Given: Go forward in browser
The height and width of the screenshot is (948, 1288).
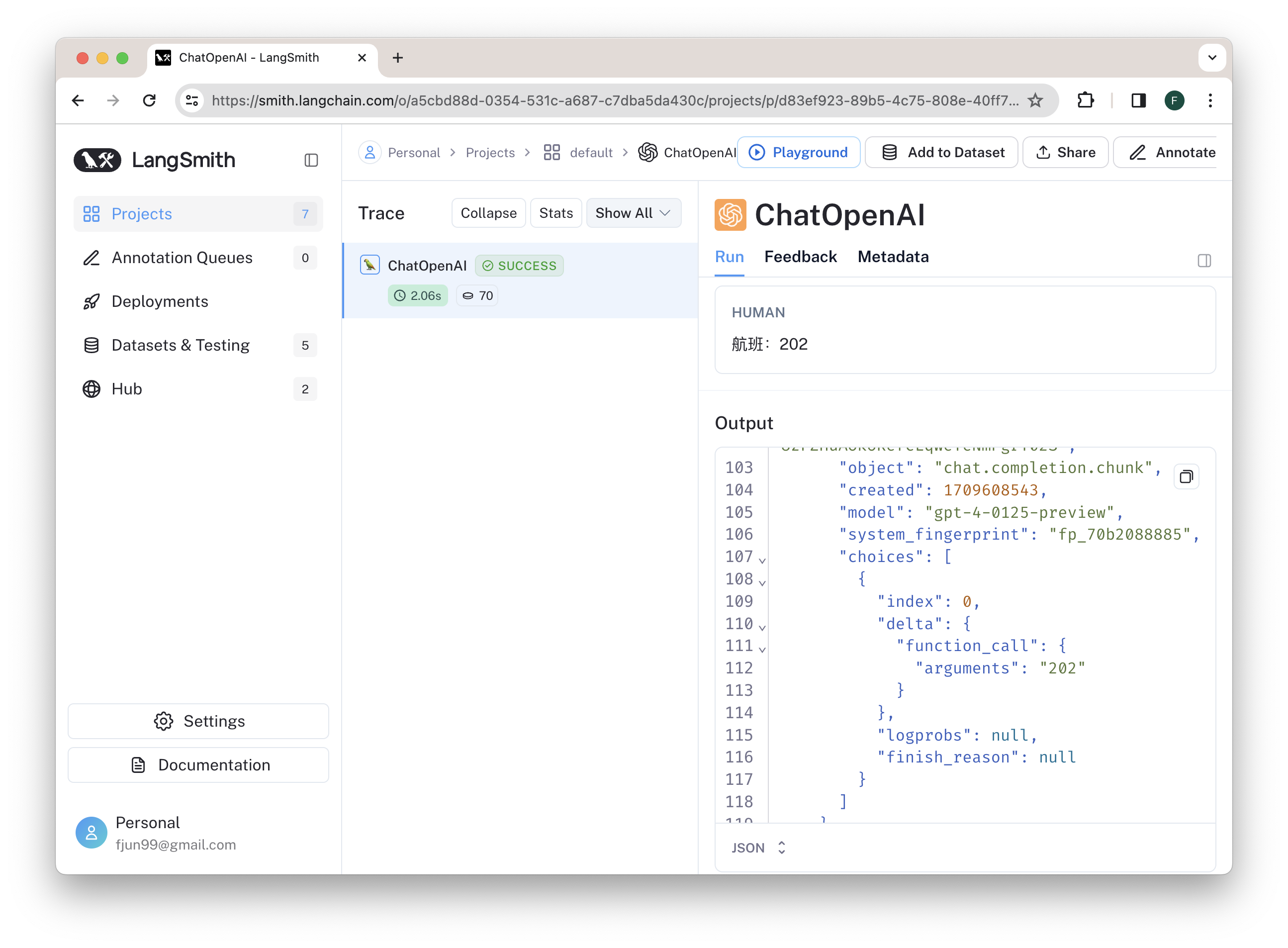Looking at the screenshot, I should pos(113,100).
